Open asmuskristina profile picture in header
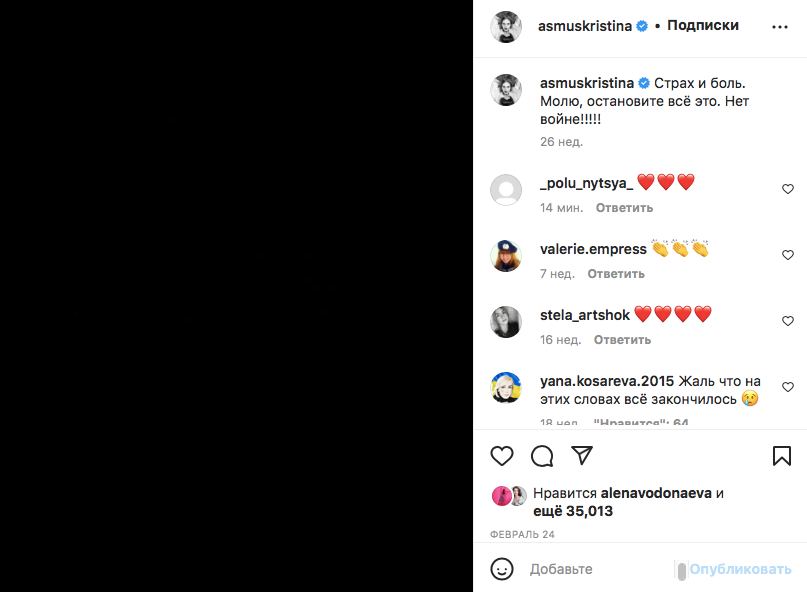 [x=506, y=27]
